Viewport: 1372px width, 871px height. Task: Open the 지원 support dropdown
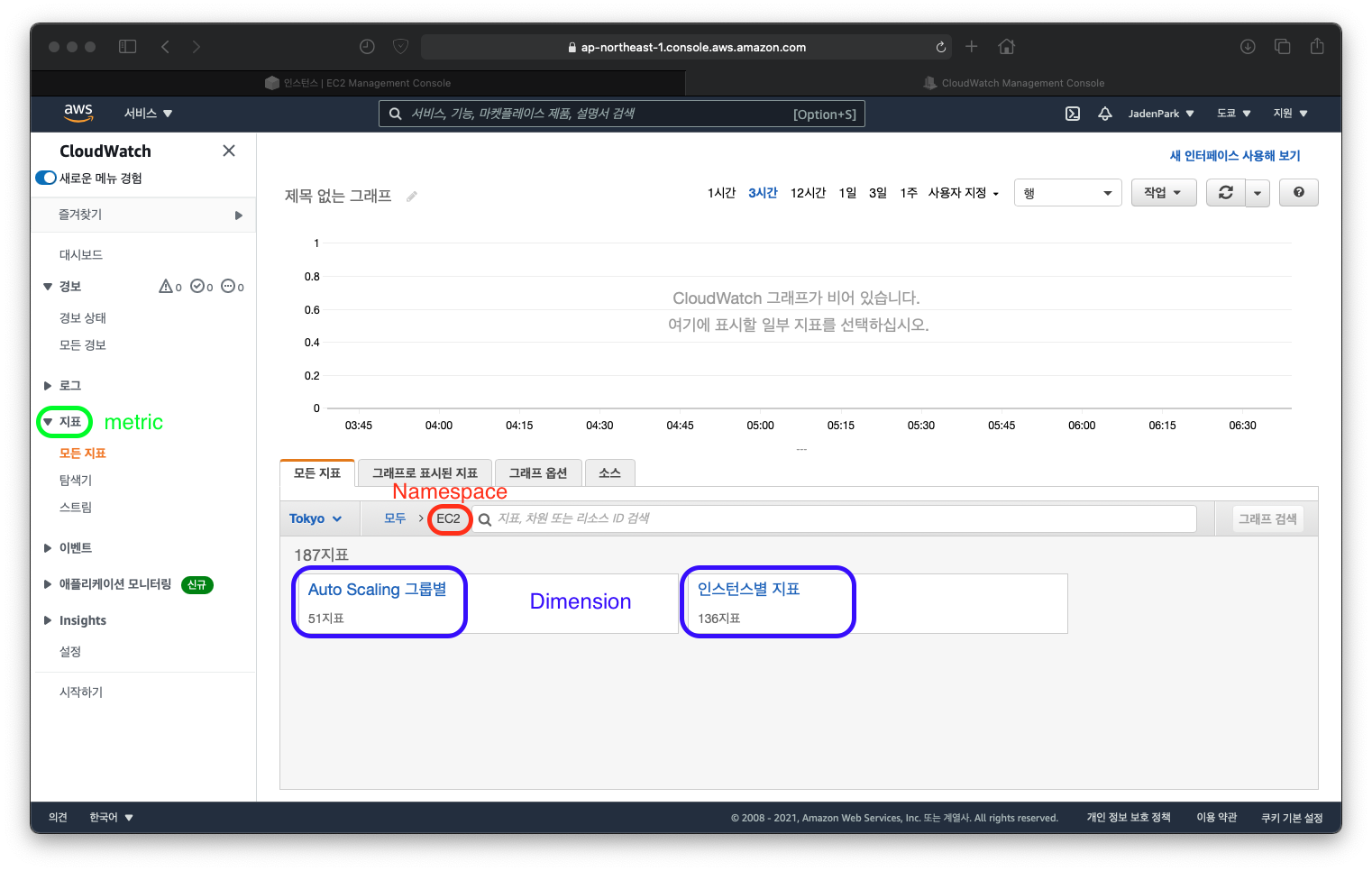click(x=1291, y=114)
